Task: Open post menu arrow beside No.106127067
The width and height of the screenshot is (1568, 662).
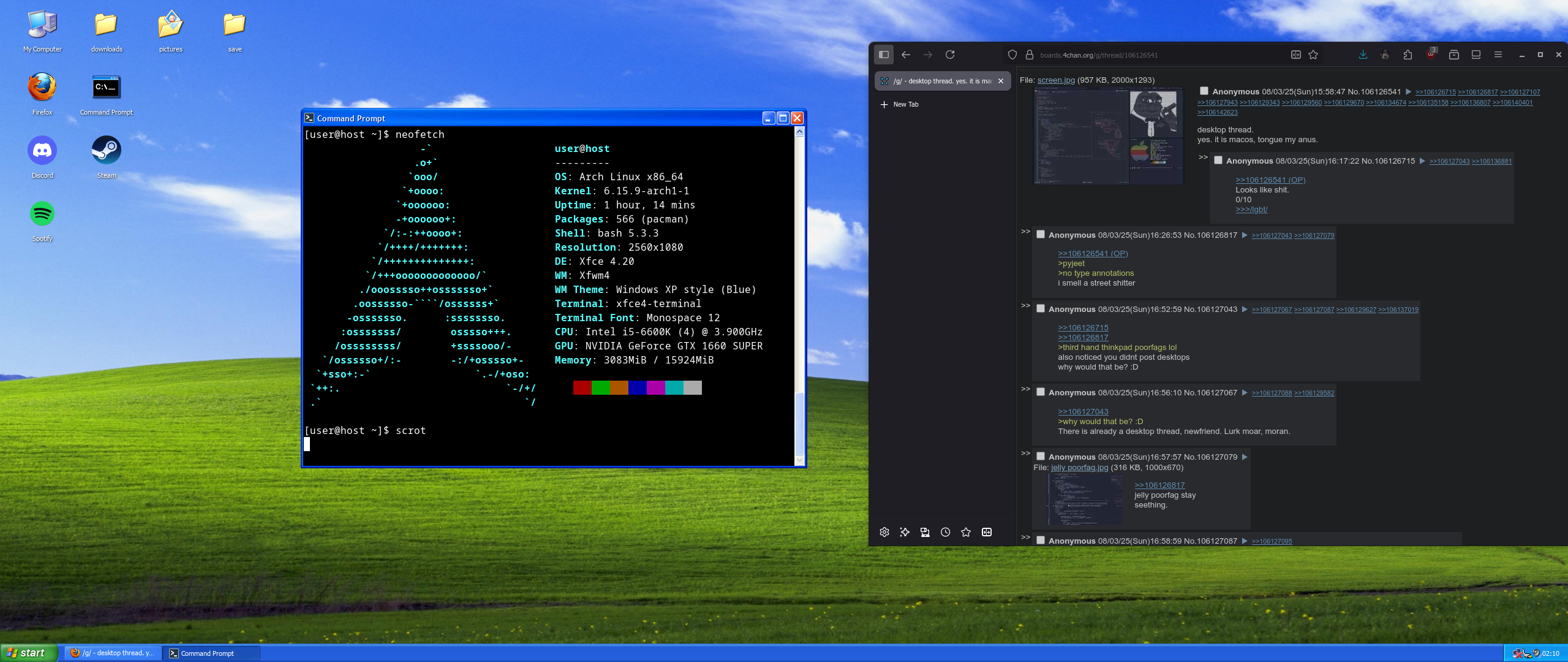Action: [x=1245, y=393]
